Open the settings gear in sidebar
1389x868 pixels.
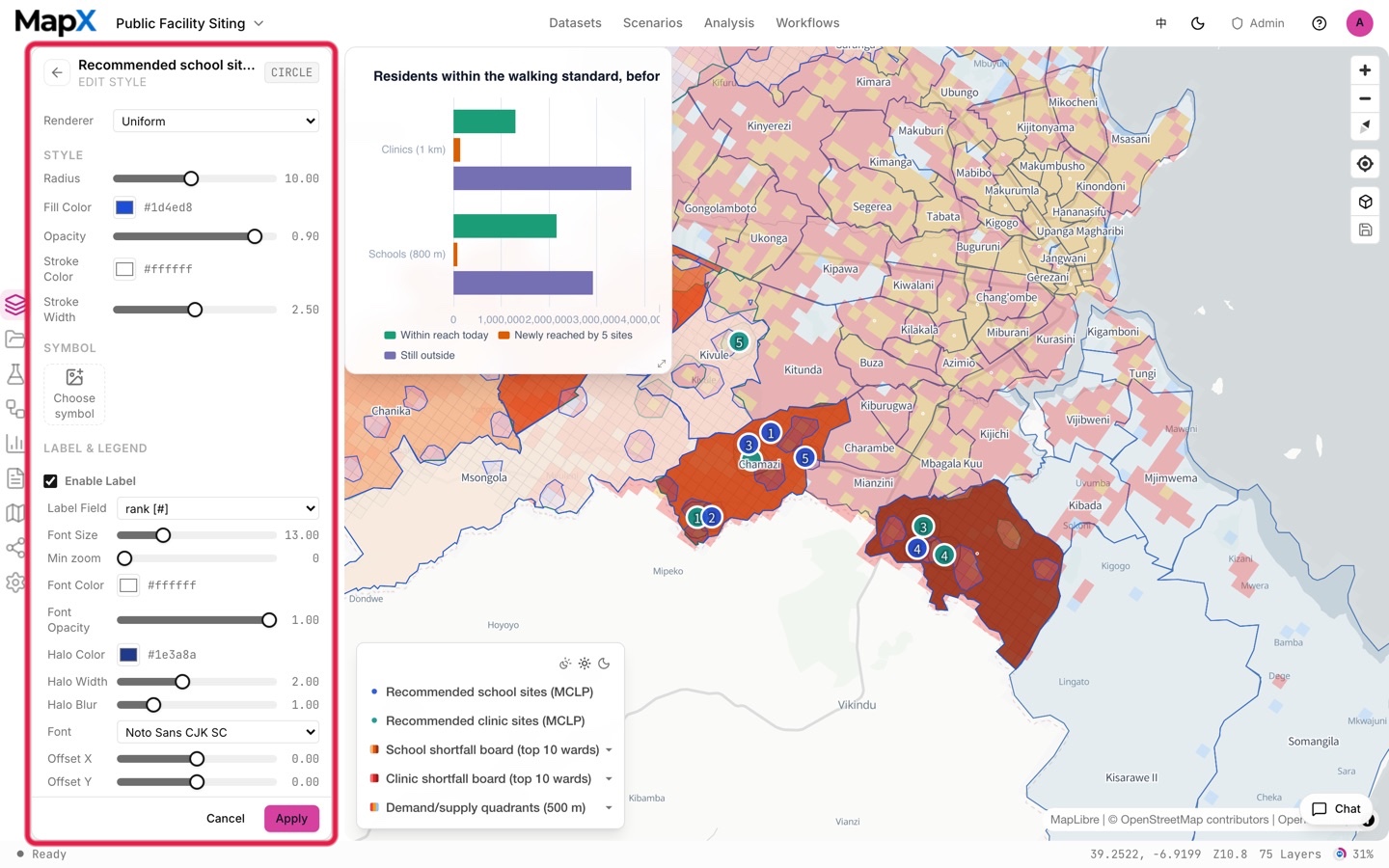pos(14,583)
